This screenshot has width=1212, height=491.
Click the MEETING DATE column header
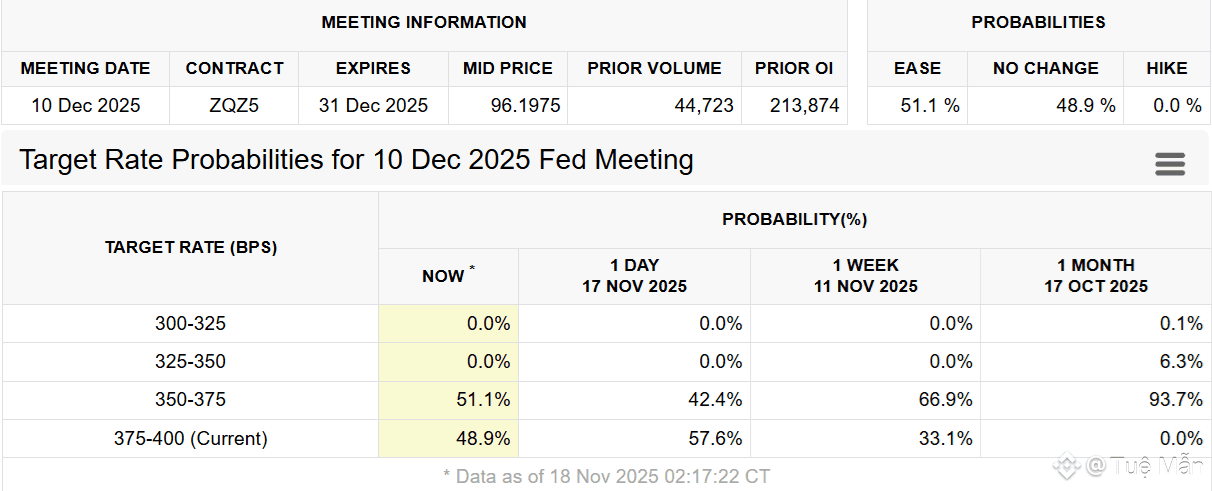pos(85,68)
